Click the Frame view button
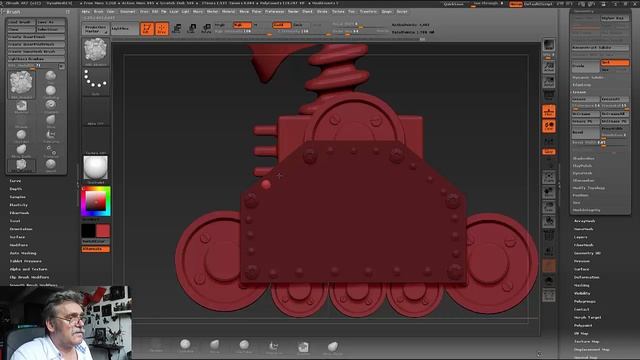The image size is (640, 360). point(549,177)
